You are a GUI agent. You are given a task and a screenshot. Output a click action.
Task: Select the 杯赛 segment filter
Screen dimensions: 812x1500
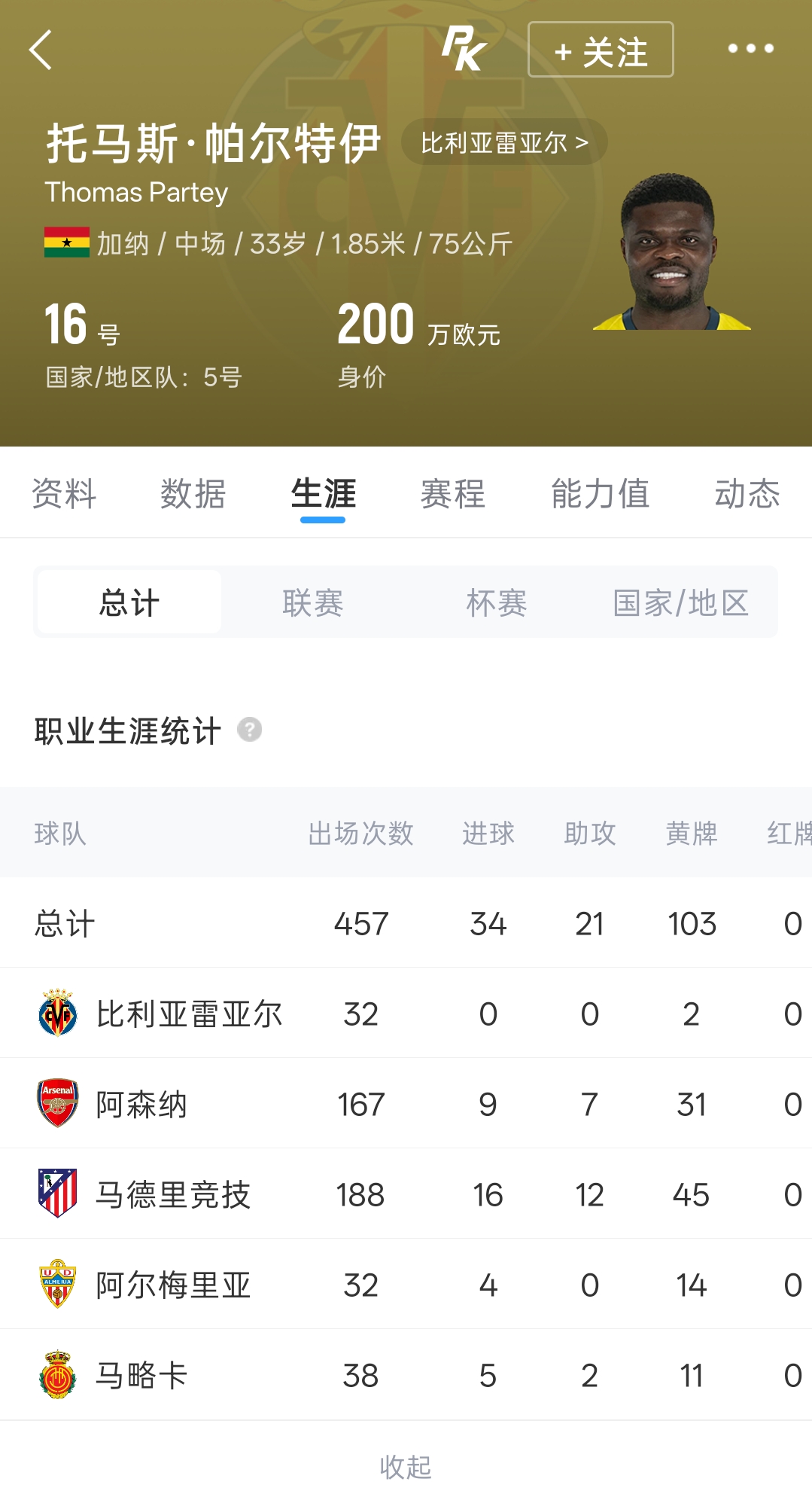497,602
